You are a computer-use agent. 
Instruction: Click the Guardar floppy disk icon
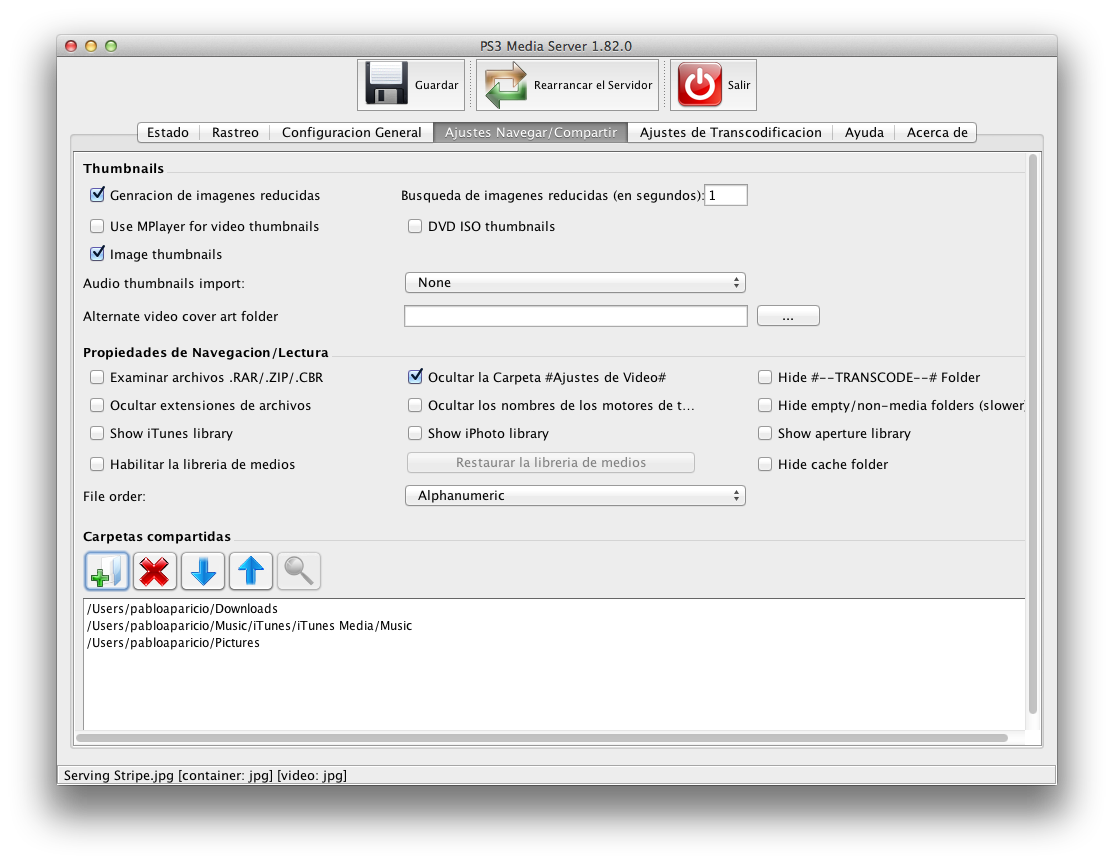click(386, 84)
